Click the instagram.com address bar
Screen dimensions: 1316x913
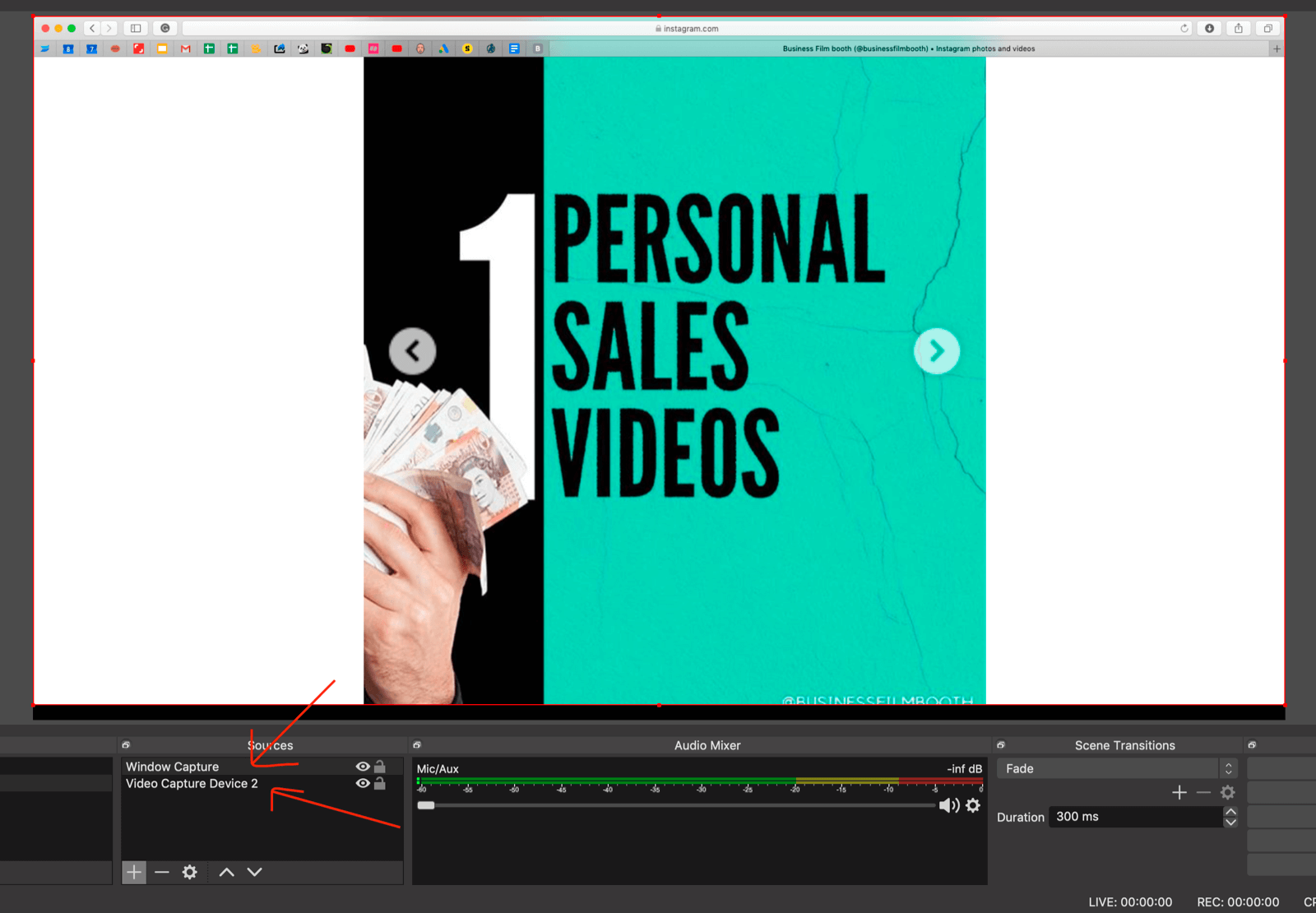coord(688,28)
